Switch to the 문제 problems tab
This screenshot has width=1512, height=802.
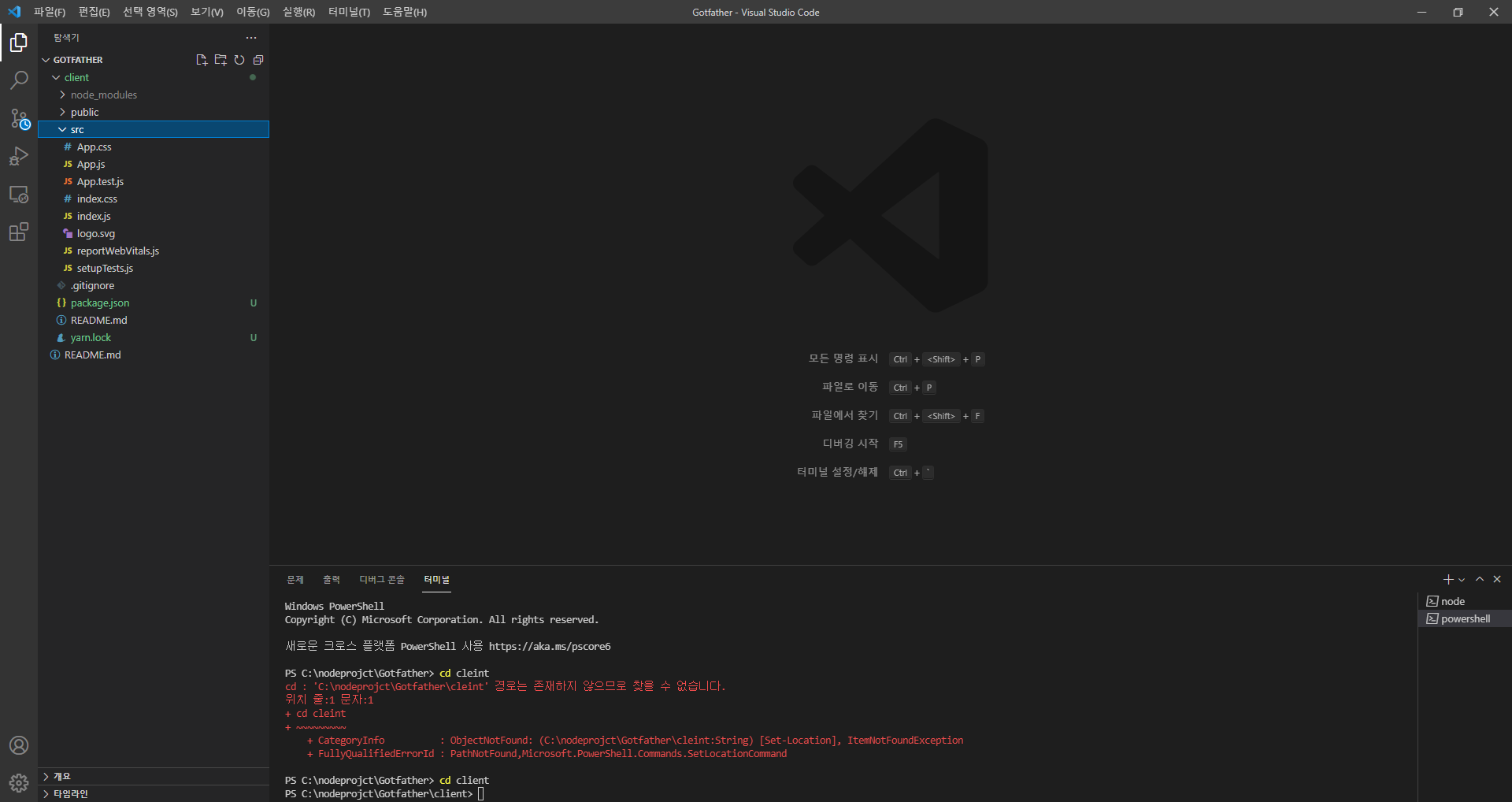(295, 580)
